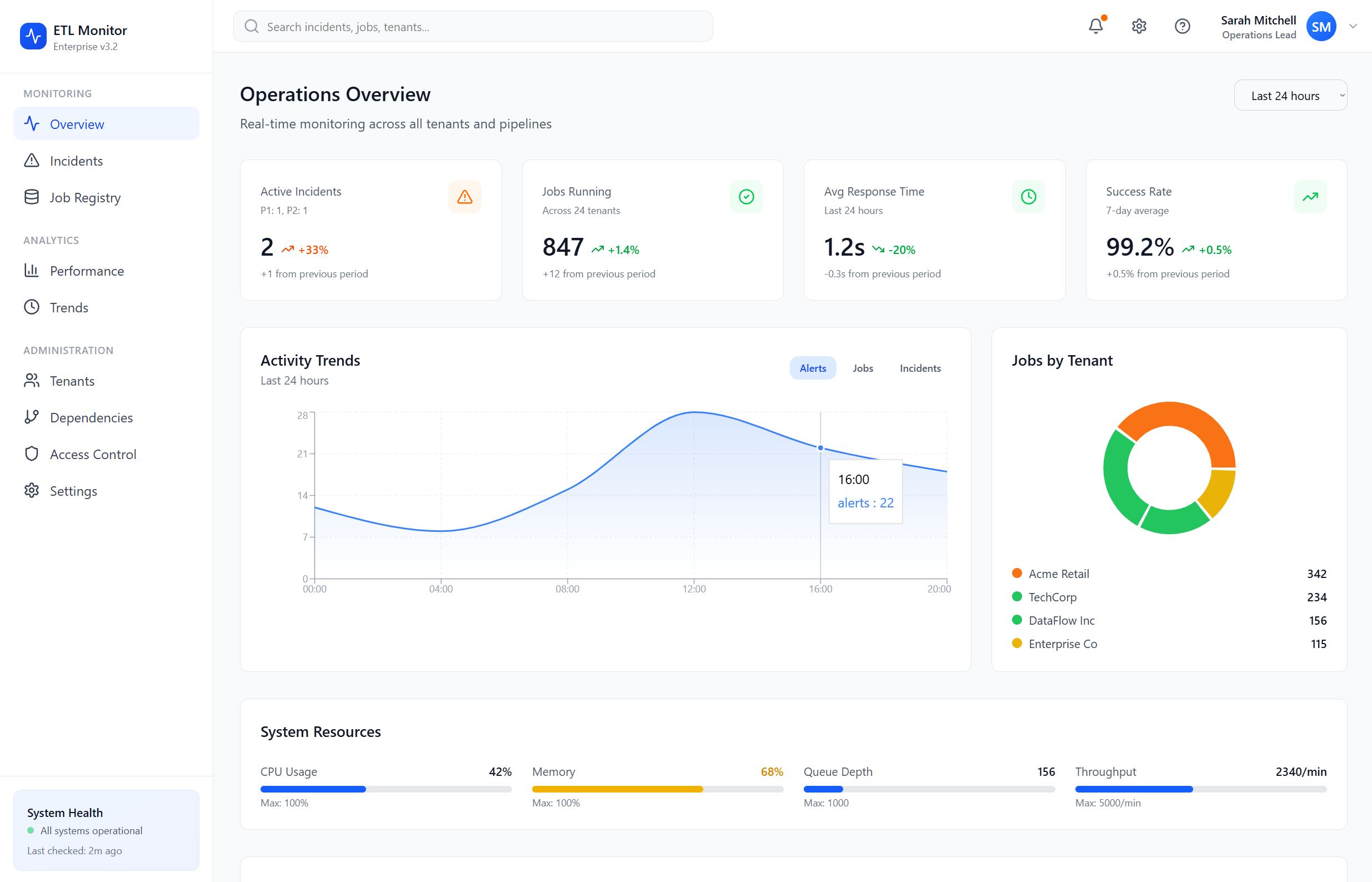1372x882 pixels.
Task: Navigate to Performance analytics
Action: click(x=107, y=270)
